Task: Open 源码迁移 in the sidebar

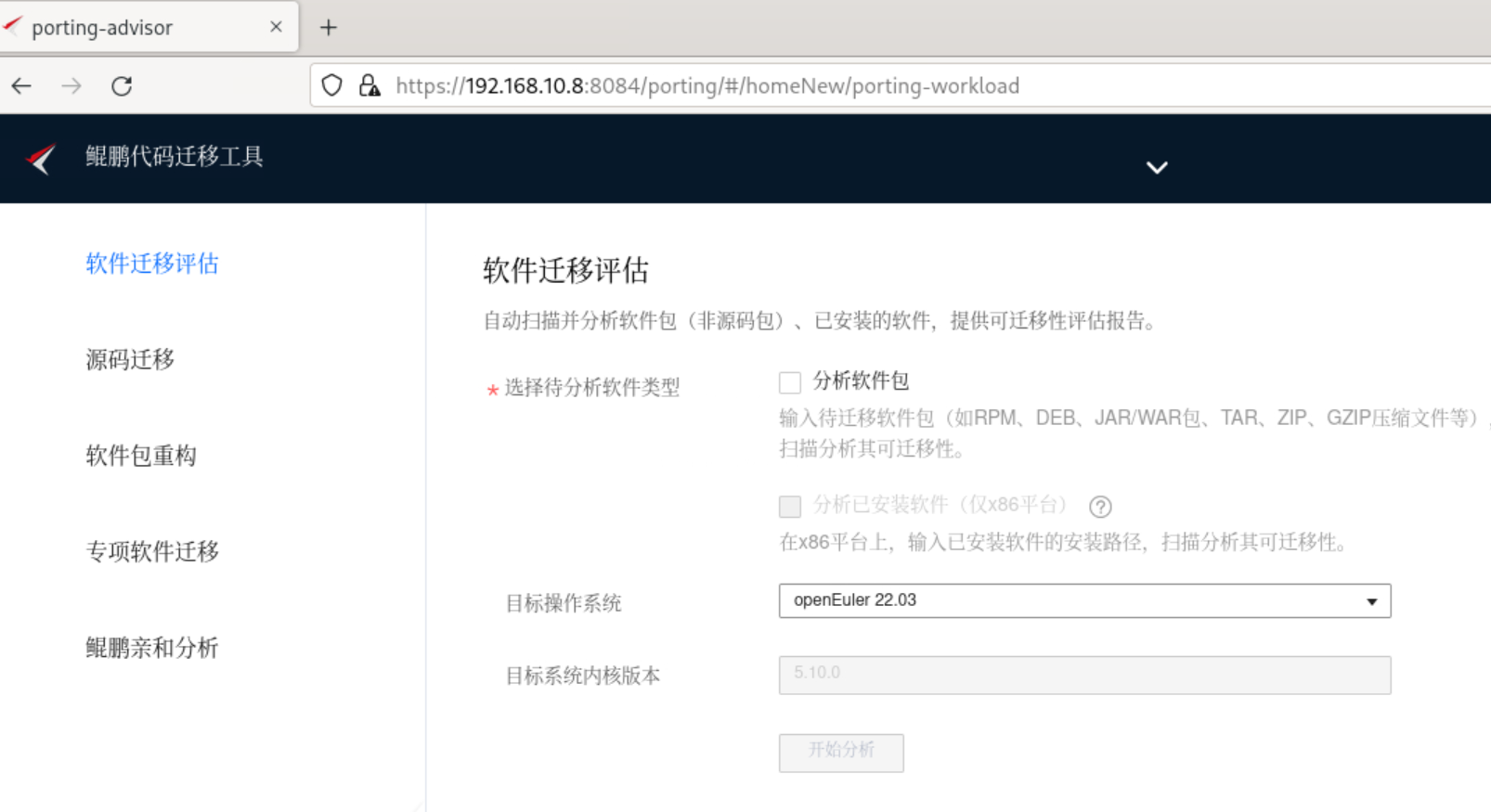Action: (x=130, y=360)
